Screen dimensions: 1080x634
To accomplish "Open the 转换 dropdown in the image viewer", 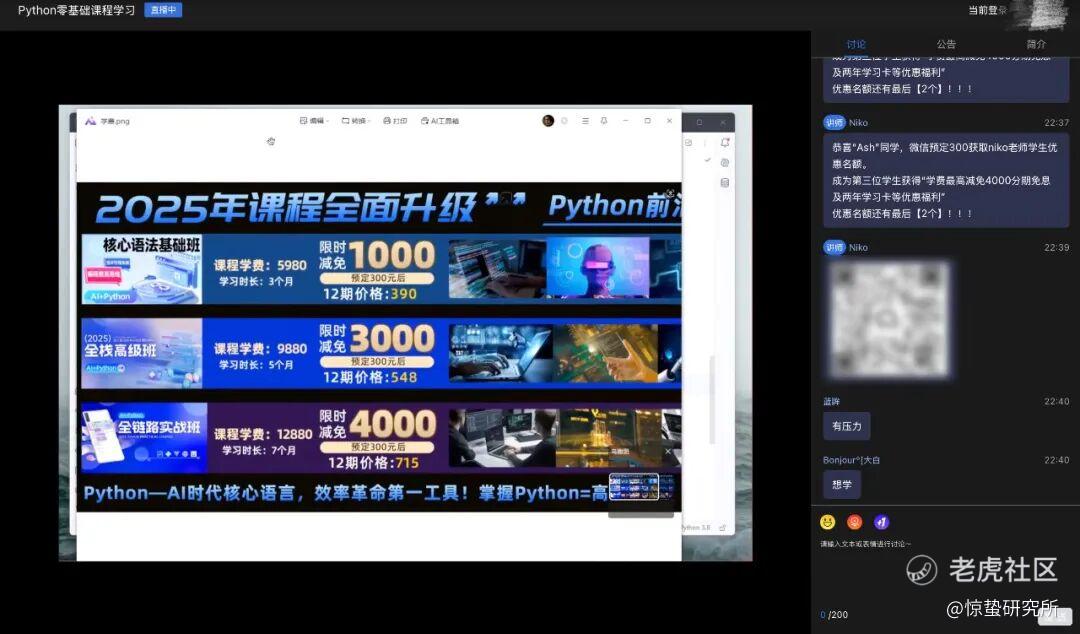I will click(355, 121).
